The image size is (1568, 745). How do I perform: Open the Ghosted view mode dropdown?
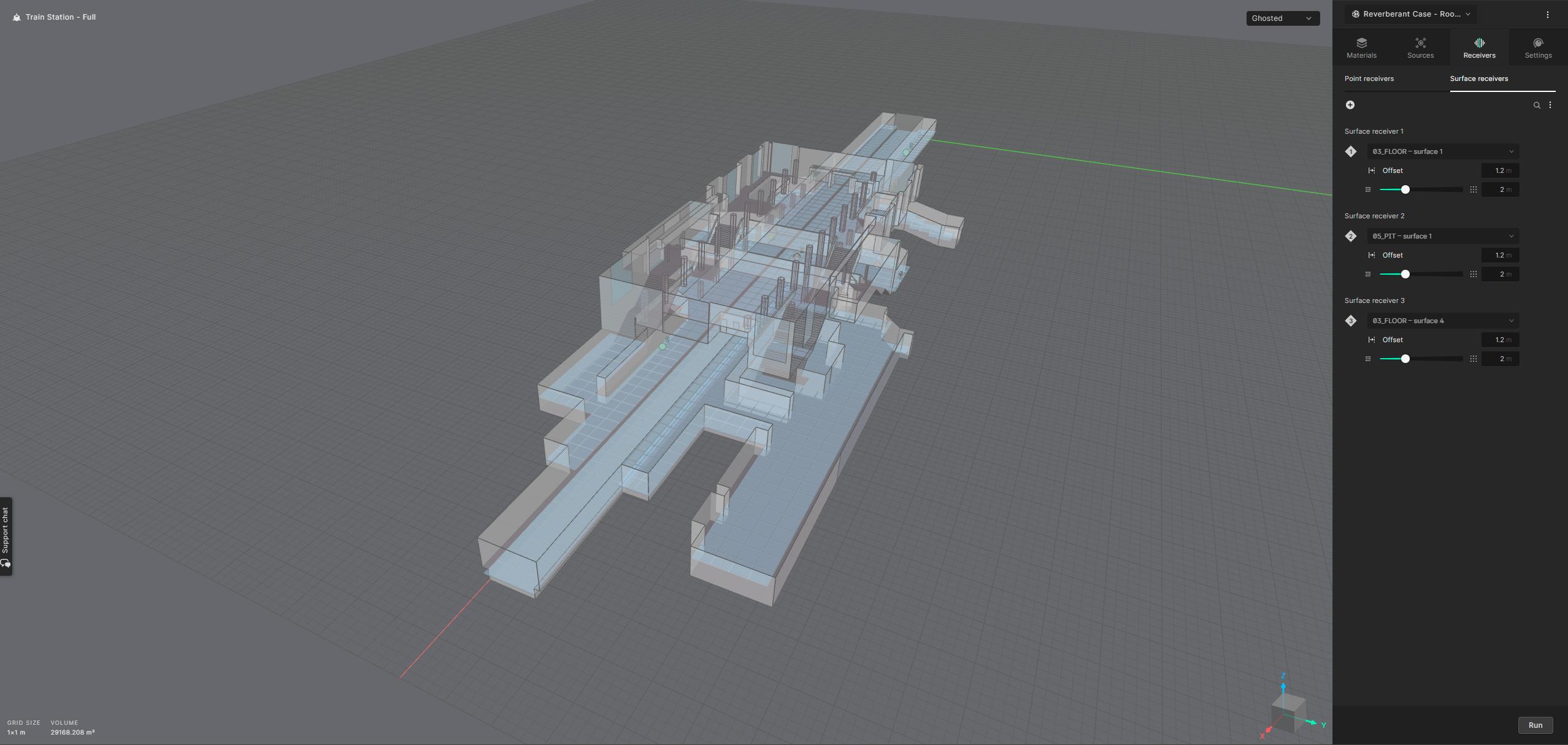(1282, 18)
